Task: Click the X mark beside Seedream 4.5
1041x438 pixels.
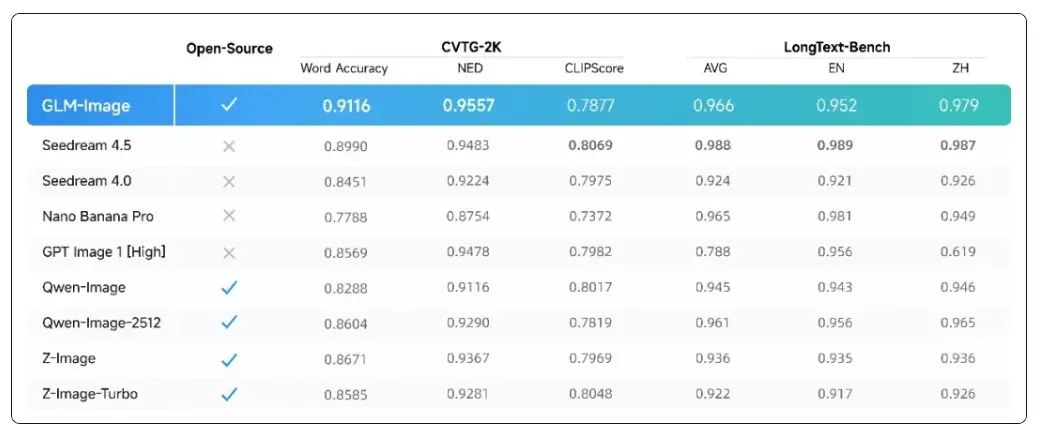Action: (x=229, y=146)
